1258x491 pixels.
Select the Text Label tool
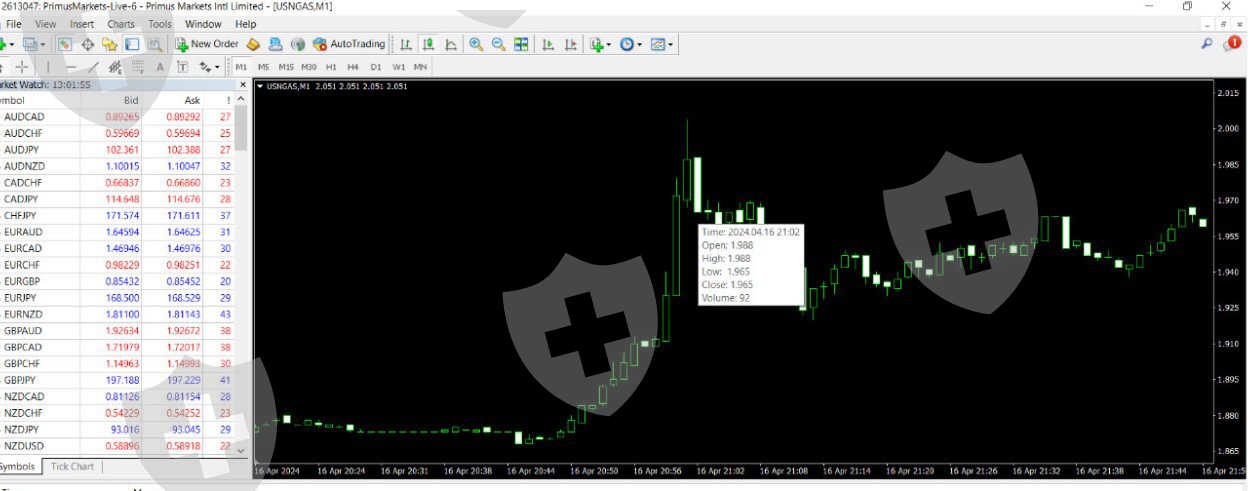(183, 67)
